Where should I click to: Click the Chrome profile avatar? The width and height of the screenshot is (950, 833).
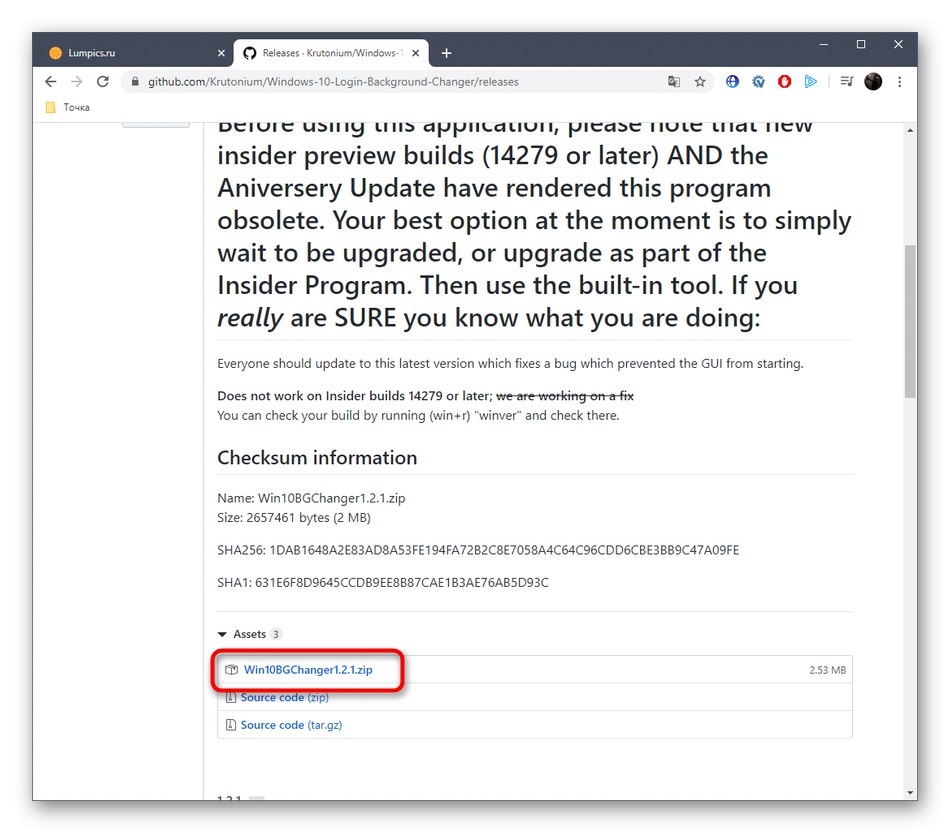click(x=872, y=82)
